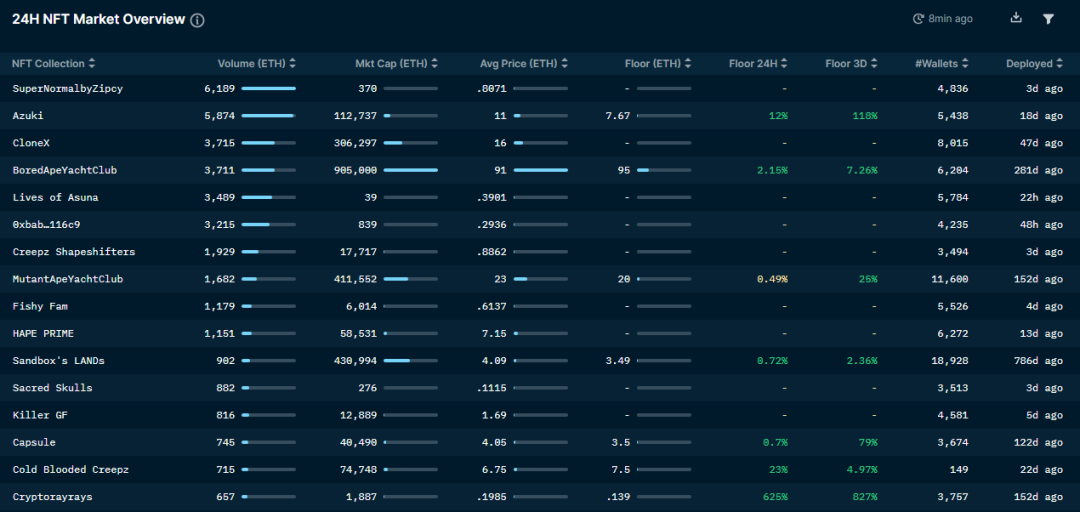Open the CloneX collection
The width and height of the screenshot is (1080, 512).
[31, 143]
